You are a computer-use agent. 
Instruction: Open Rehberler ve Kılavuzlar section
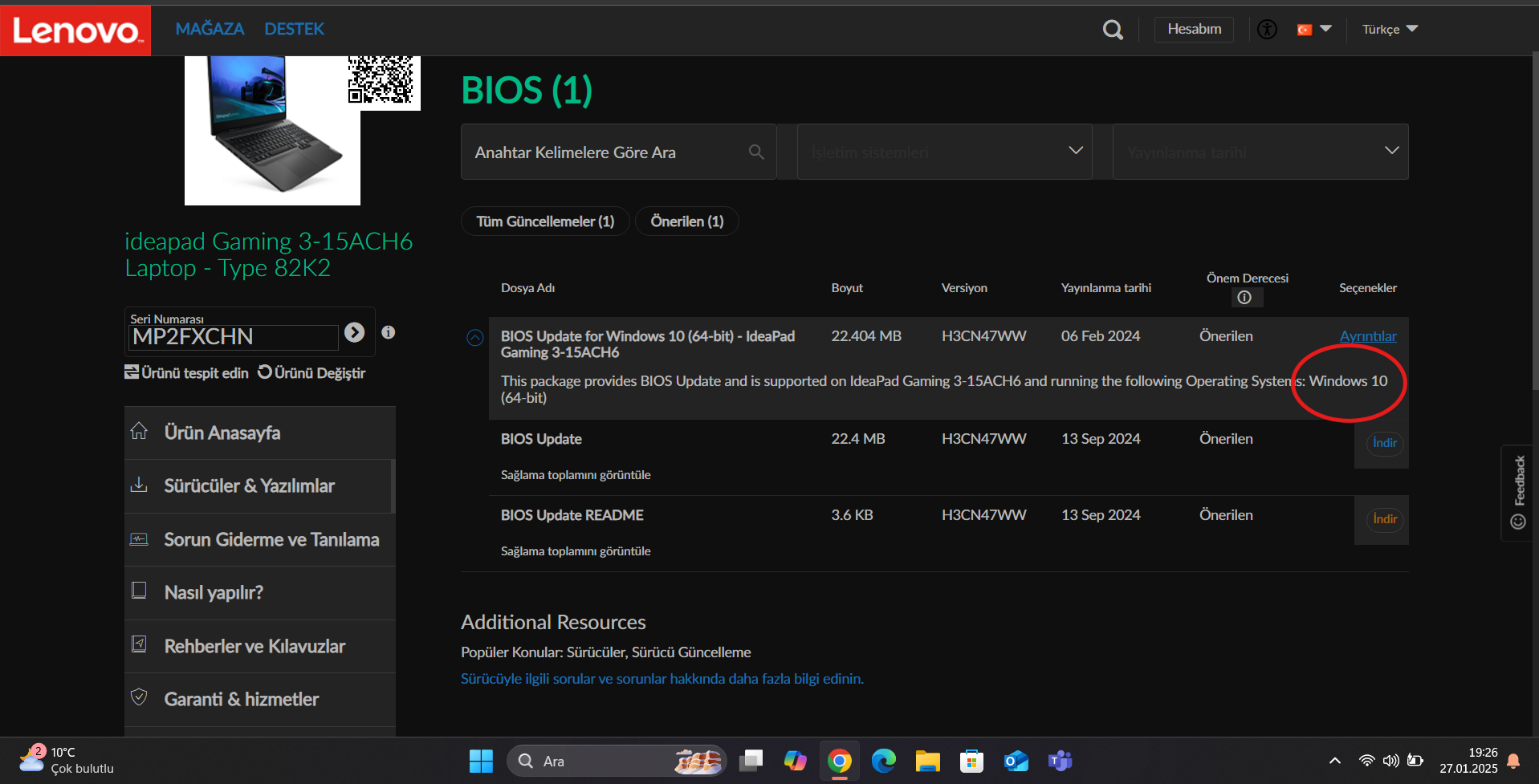(x=260, y=647)
